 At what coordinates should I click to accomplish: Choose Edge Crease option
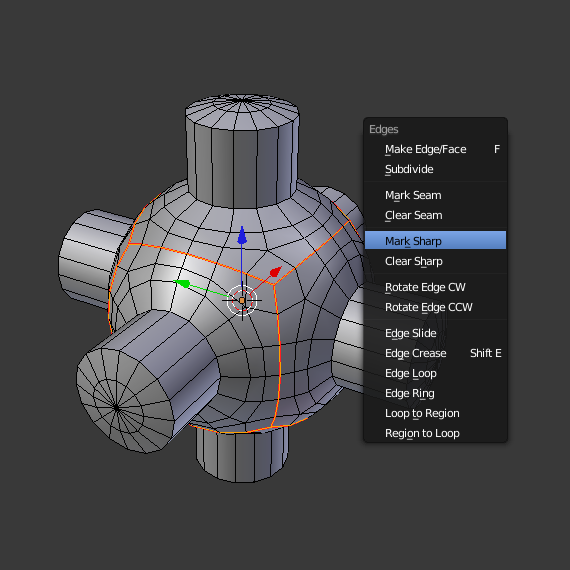(x=435, y=354)
